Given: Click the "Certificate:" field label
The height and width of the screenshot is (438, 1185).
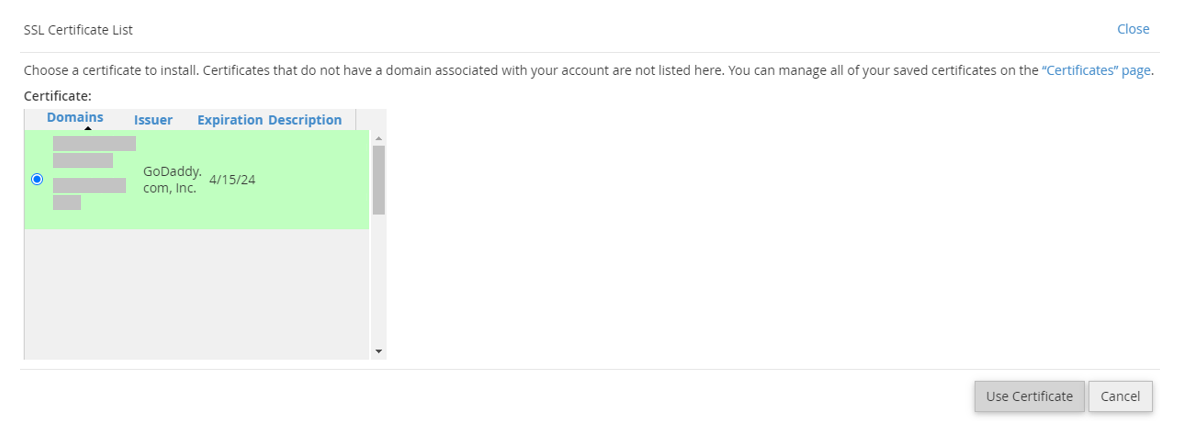Looking at the screenshot, I should coord(57,96).
